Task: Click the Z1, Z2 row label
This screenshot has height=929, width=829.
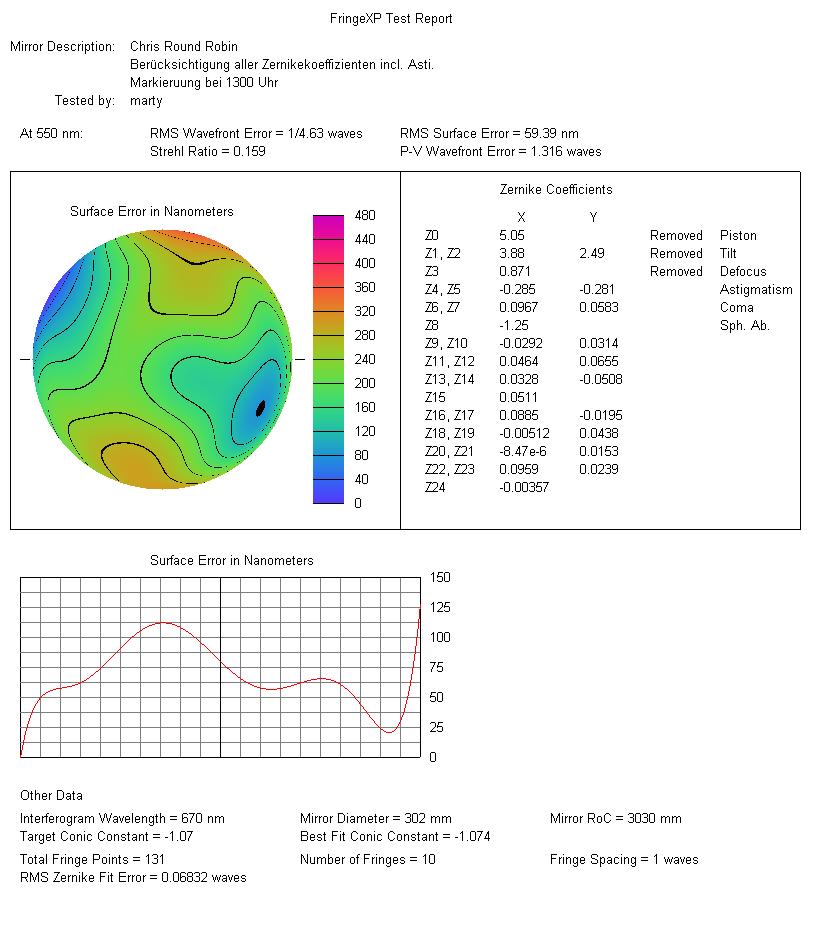Action: 443,254
